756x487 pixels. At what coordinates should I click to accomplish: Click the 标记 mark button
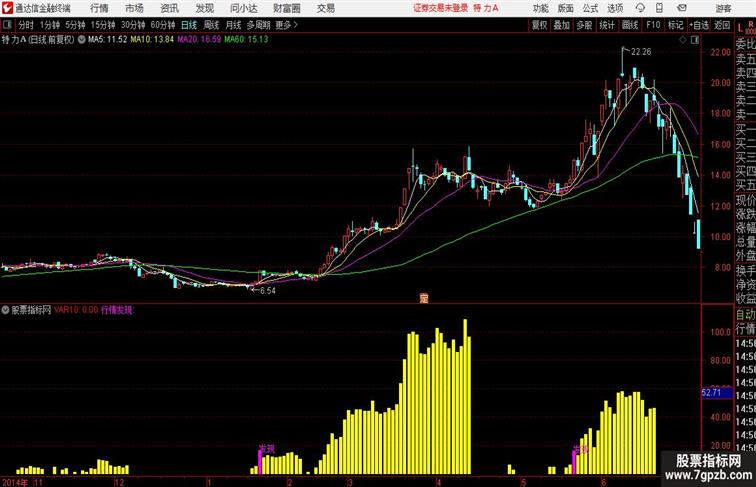point(675,25)
